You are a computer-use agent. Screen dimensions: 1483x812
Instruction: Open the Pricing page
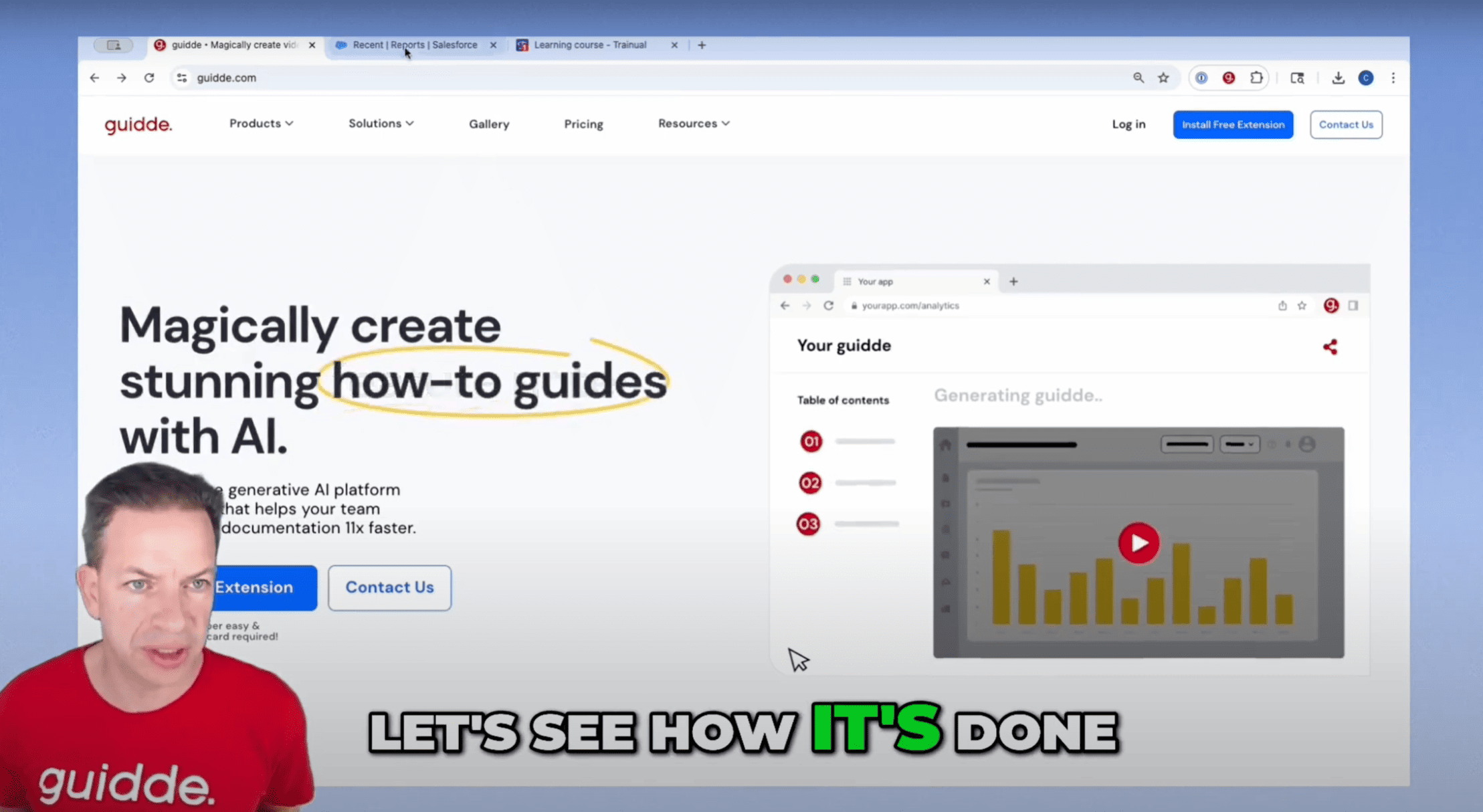click(583, 124)
